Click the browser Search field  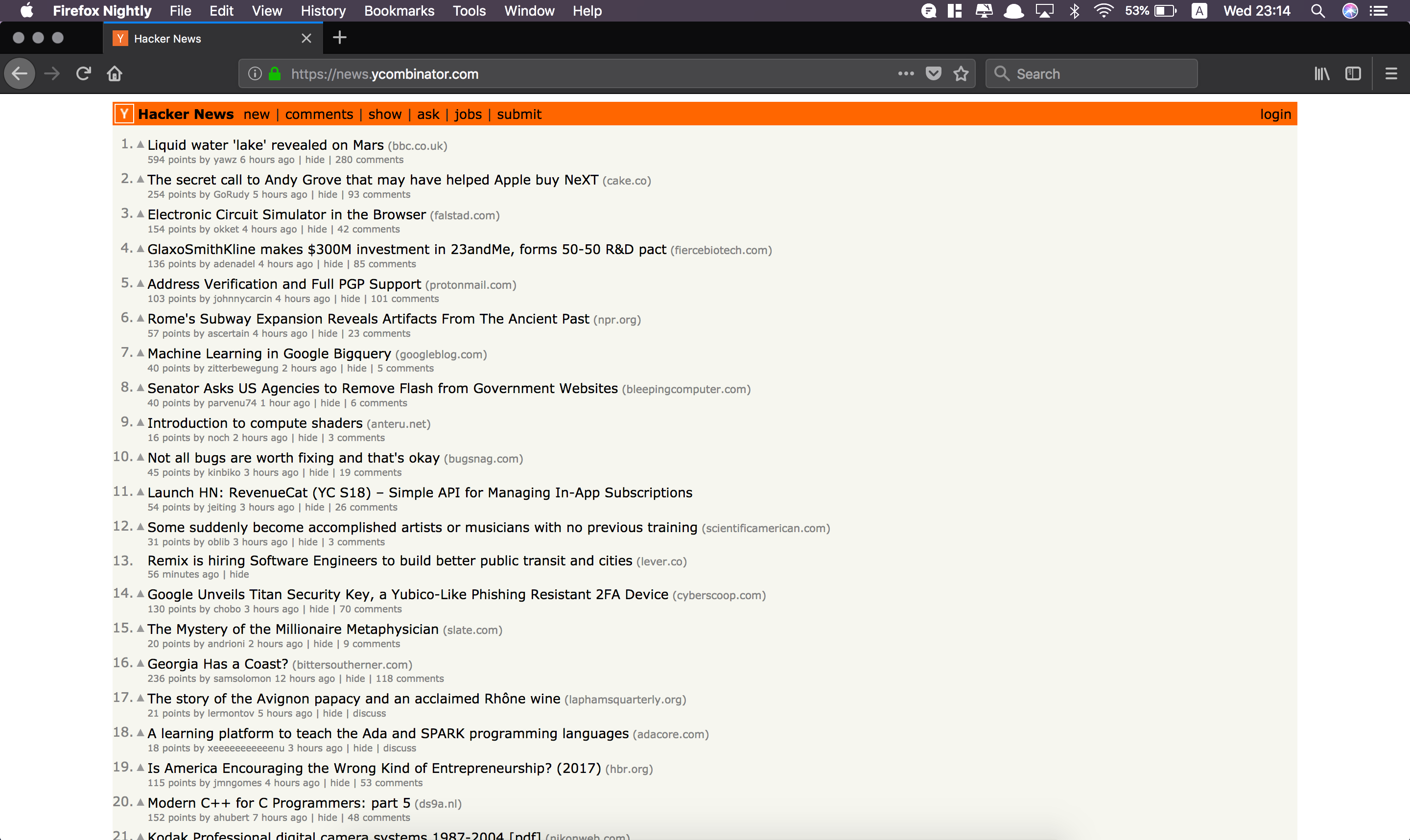[1091, 73]
